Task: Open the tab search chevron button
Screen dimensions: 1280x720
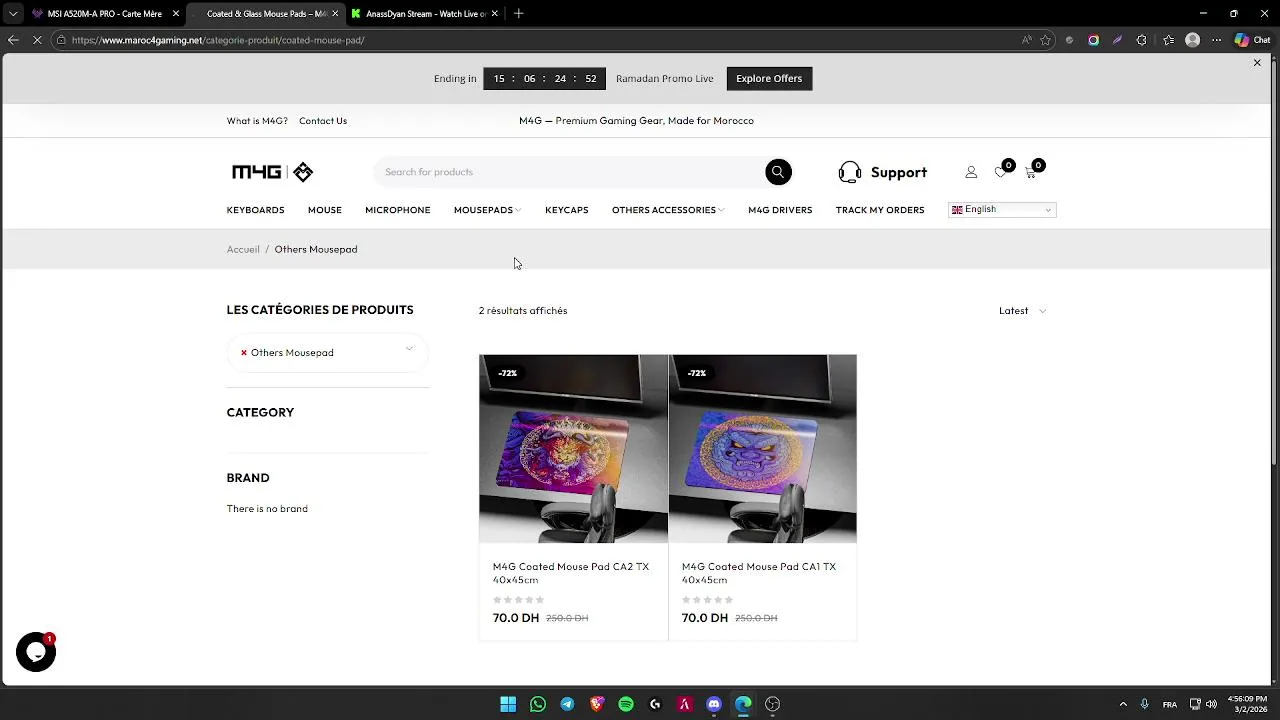Action: pos(13,14)
